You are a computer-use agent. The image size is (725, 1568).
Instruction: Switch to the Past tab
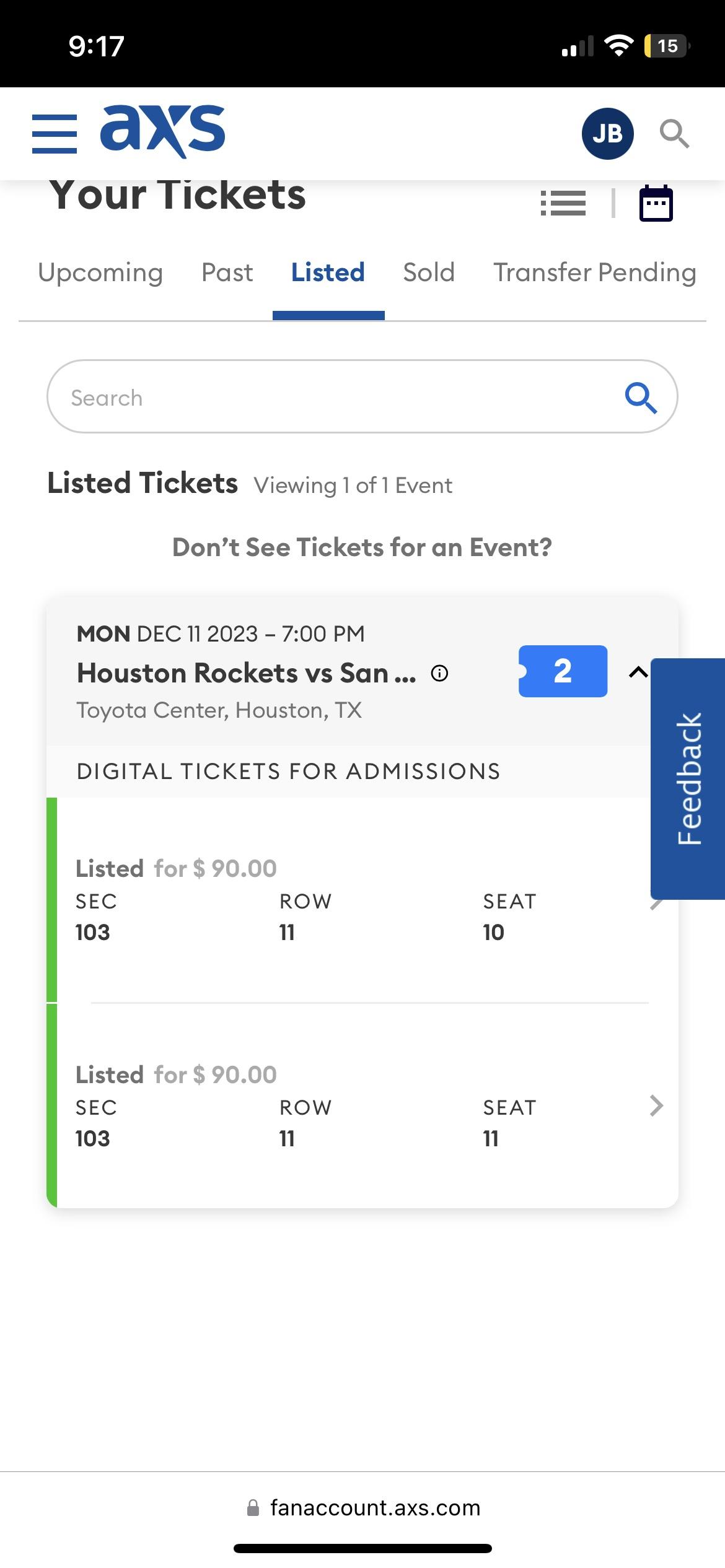tap(227, 272)
